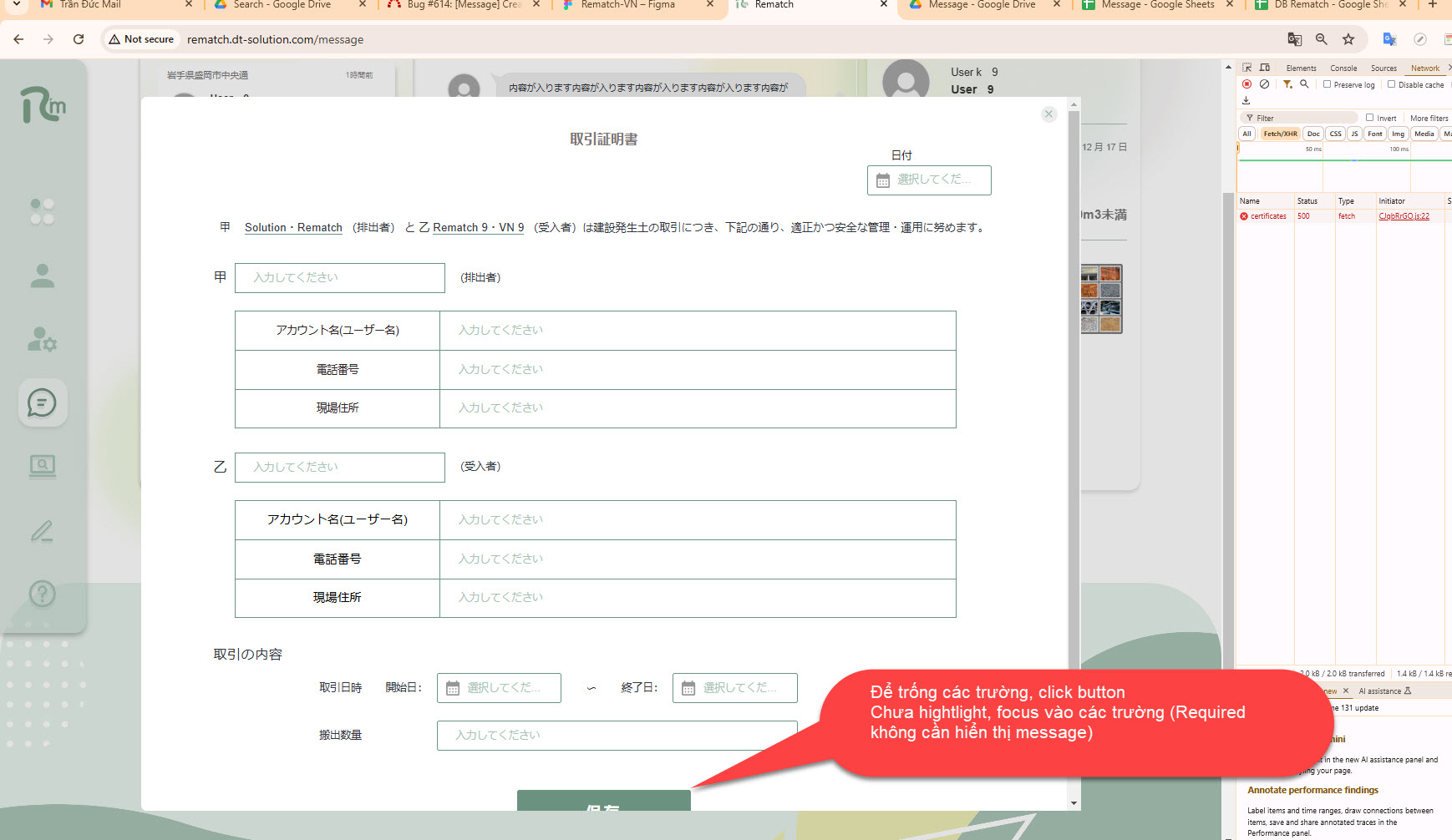Switch to the Console tab in DevTools
This screenshot has height=840, width=1452.
[1343, 68]
